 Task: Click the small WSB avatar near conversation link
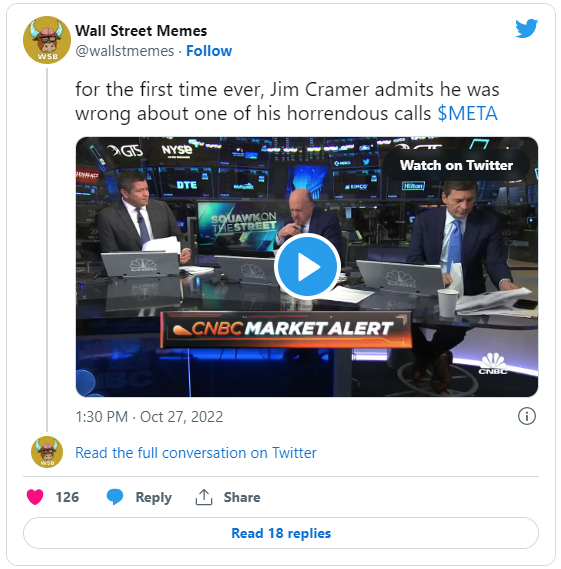click(x=47, y=452)
